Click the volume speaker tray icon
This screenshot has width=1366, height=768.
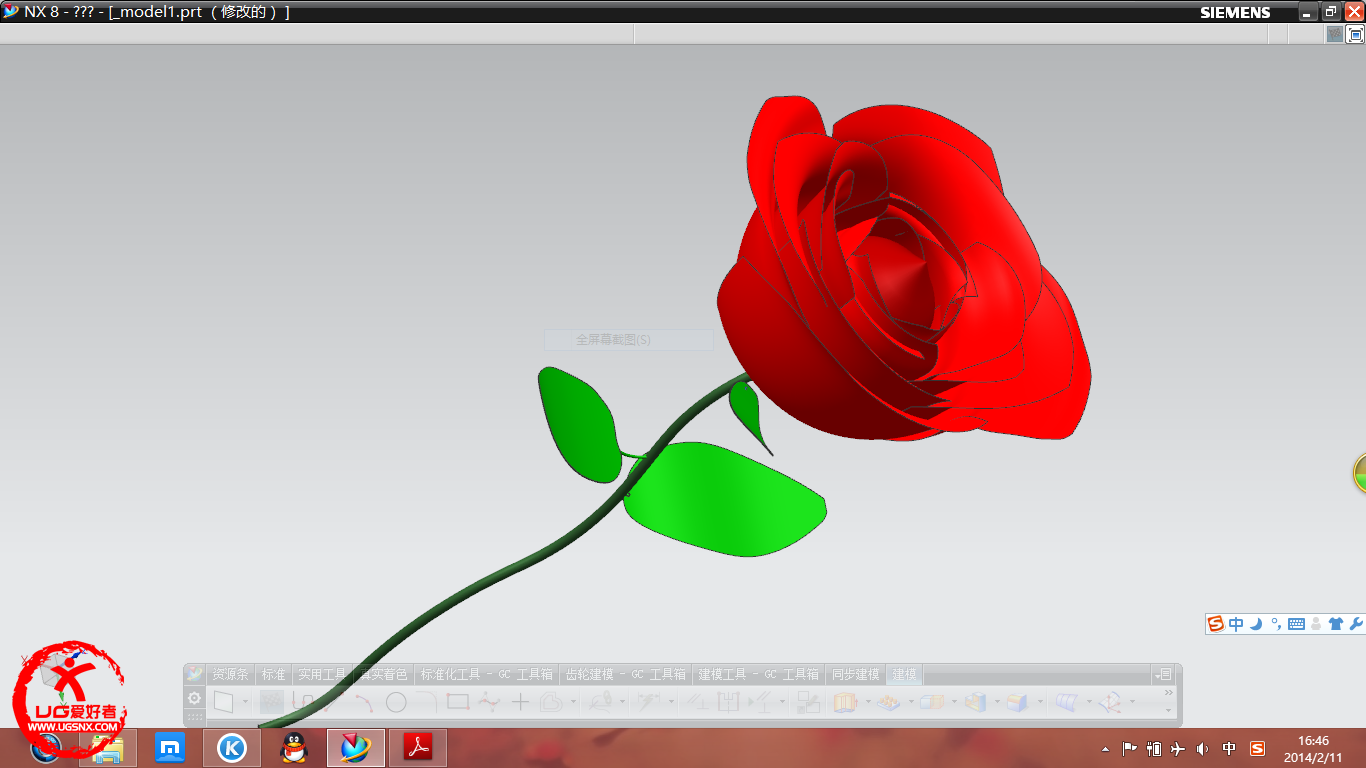pyautogui.click(x=1202, y=749)
